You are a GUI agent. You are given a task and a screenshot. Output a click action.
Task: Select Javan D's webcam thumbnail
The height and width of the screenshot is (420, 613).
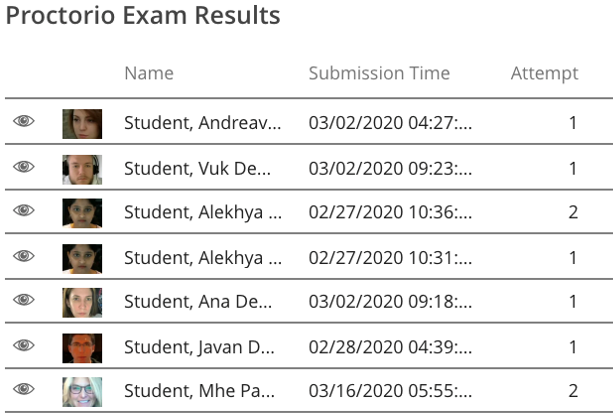pos(82,347)
